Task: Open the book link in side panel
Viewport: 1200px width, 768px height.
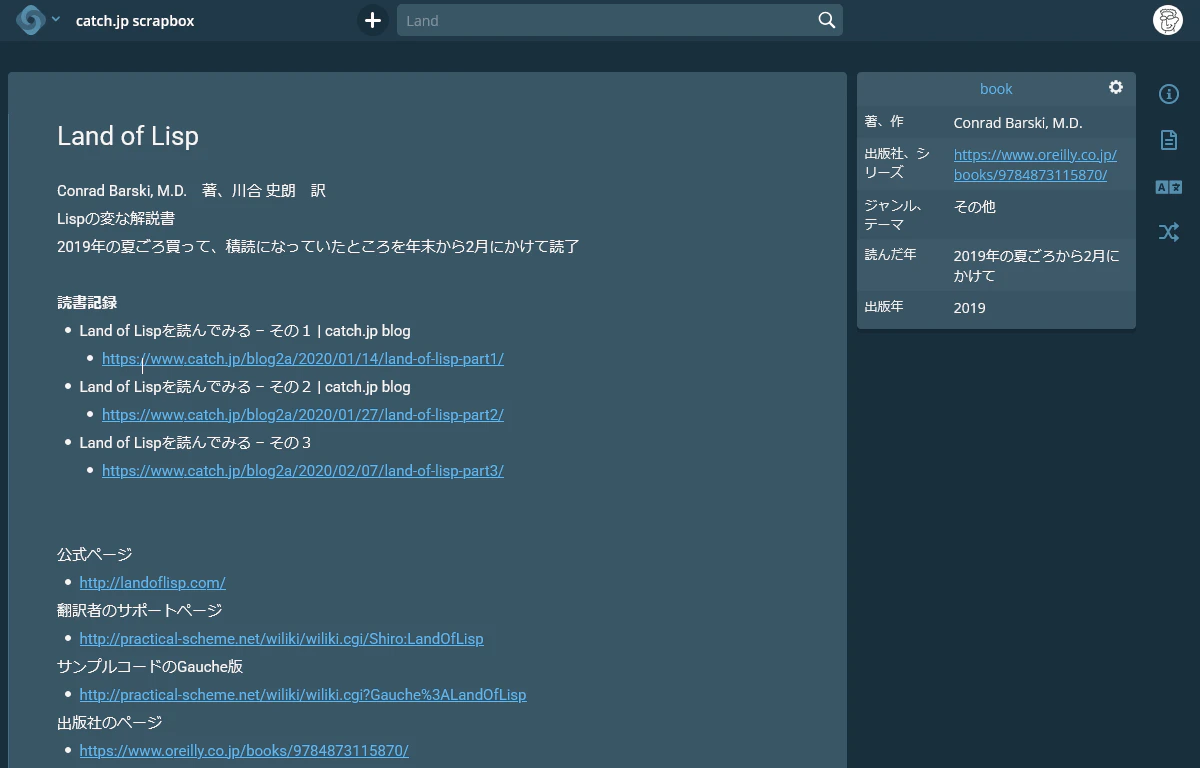Action: coord(996,89)
